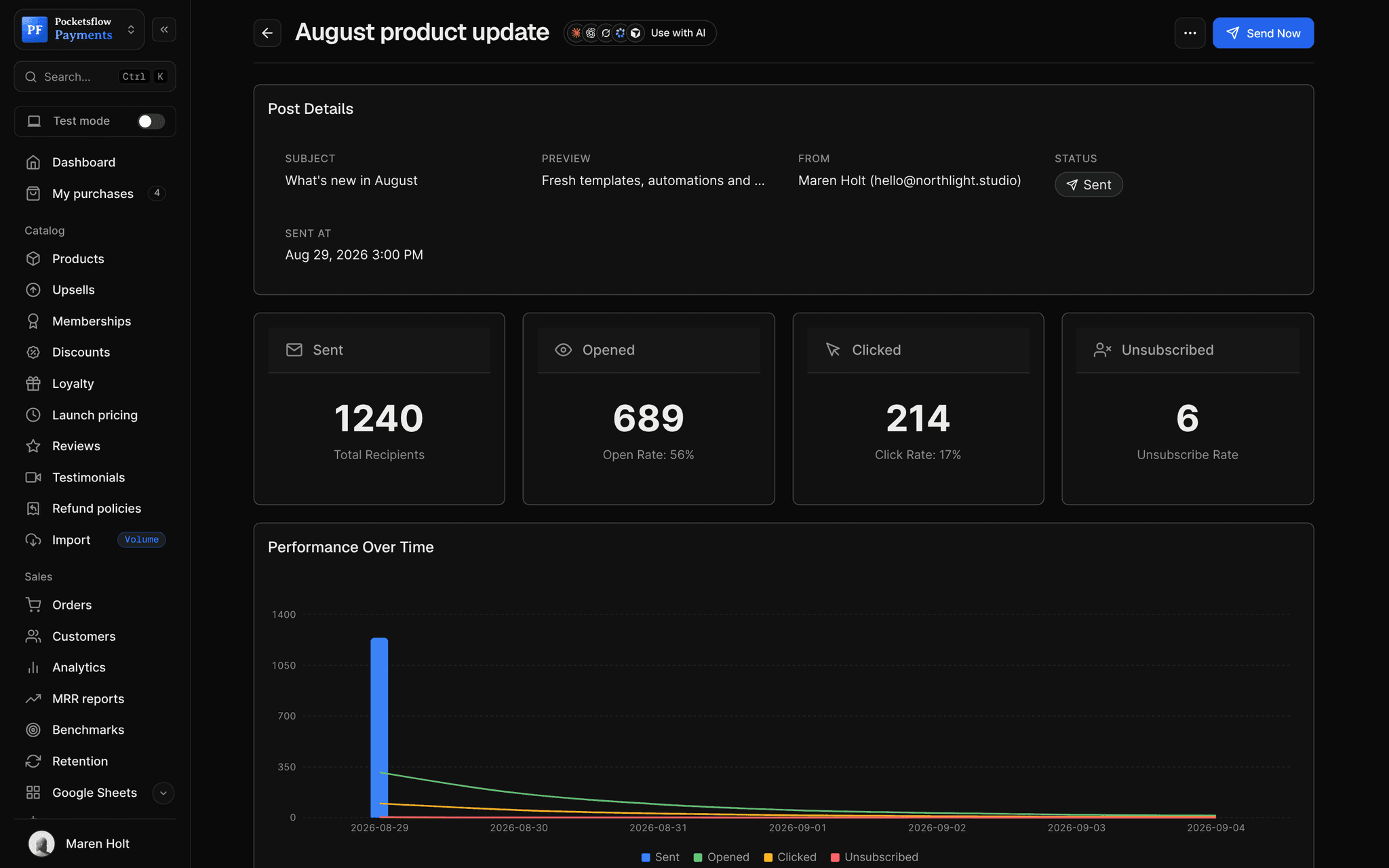Click the Orders shopping cart icon

tap(33, 604)
